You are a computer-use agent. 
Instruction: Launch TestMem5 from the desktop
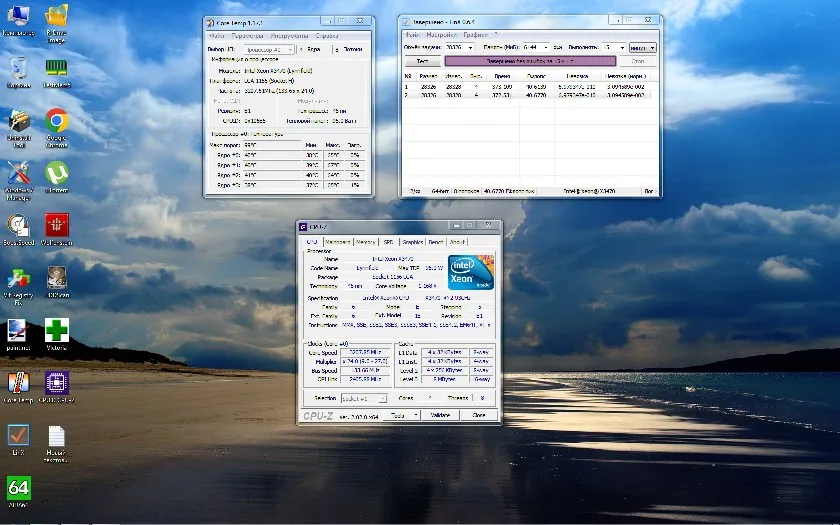[x=56, y=72]
